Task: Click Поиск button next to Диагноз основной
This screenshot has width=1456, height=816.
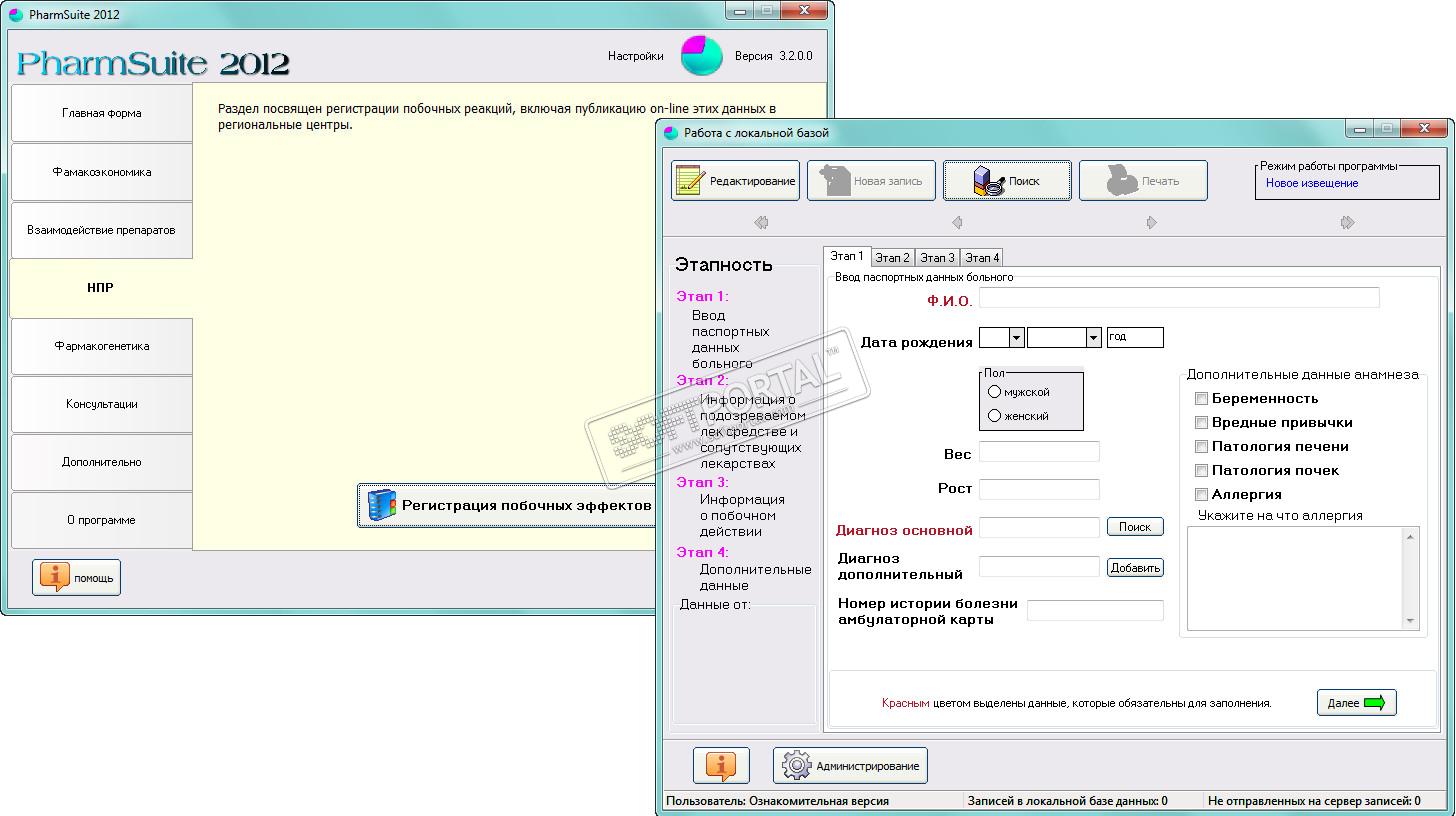Action: click(x=1135, y=527)
